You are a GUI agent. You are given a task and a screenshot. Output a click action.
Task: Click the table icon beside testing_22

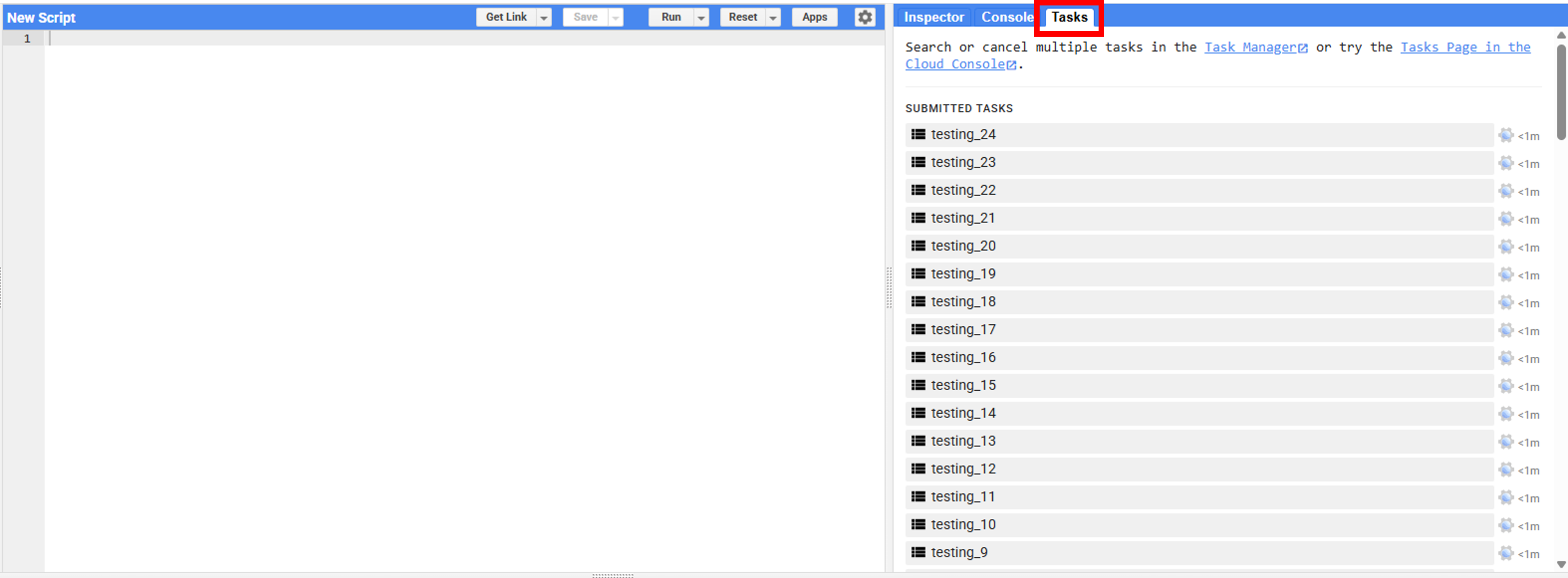(918, 190)
